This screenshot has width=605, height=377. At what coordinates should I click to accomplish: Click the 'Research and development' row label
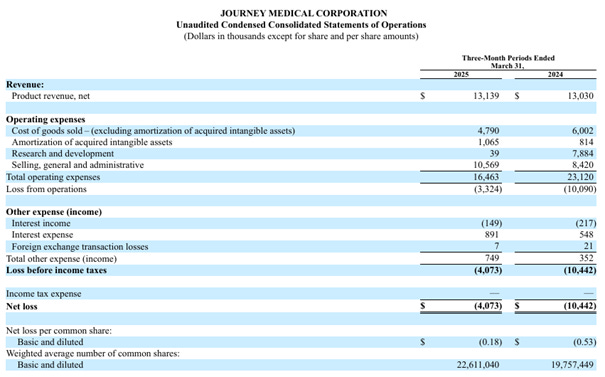tap(63, 154)
